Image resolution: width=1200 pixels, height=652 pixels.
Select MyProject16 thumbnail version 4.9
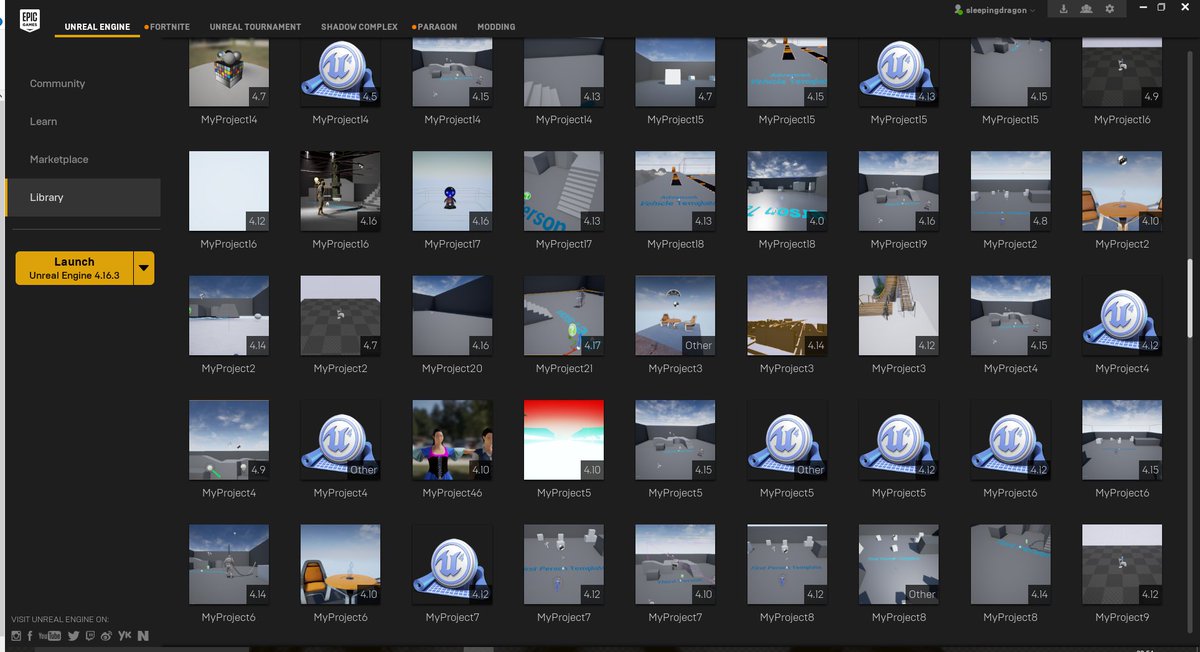tap(1122, 72)
